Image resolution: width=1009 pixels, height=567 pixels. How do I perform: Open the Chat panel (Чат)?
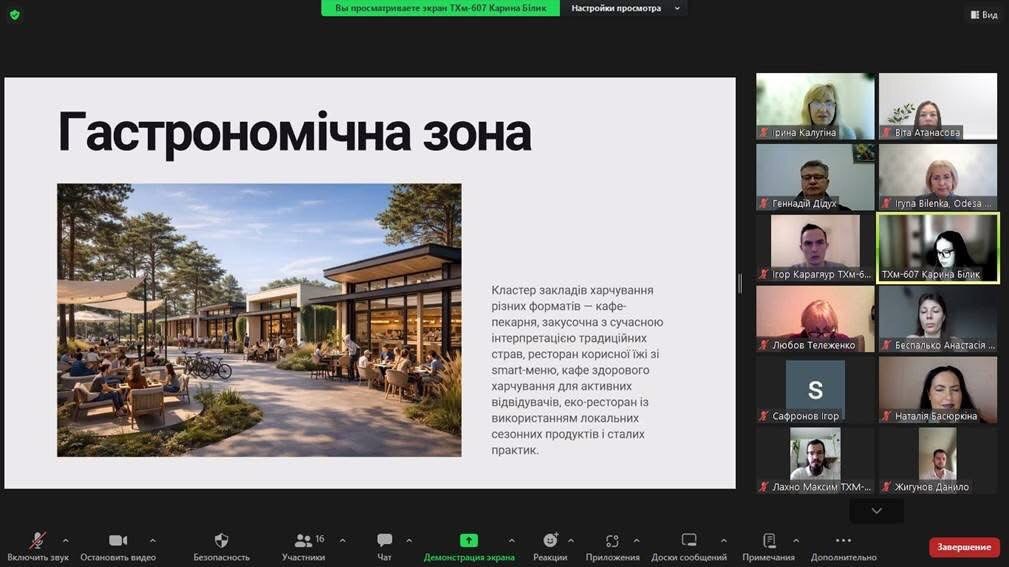(x=384, y=541)
